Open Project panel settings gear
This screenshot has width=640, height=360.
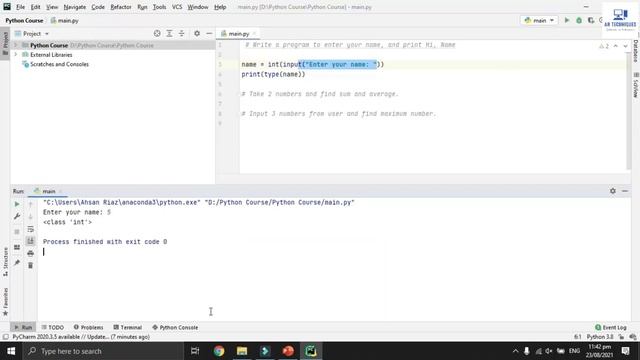pyautogui.click(x=197, y=33)
